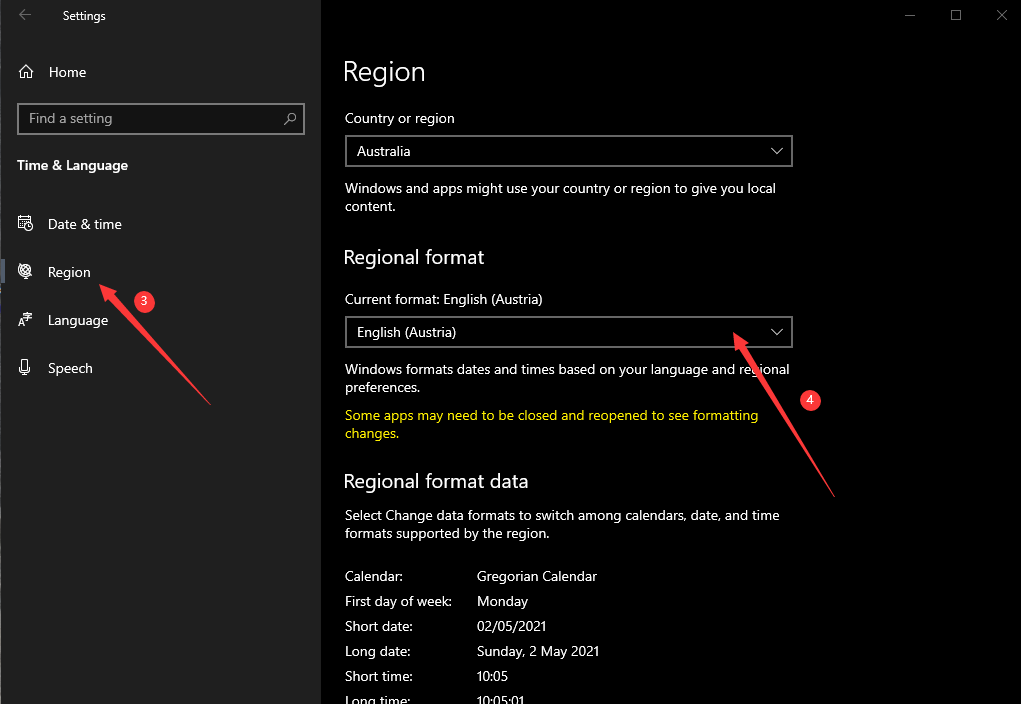This screenshot has width=1021, height=704.
Task: Return to Settings Home via the Home label
Action: click(67, 72)
